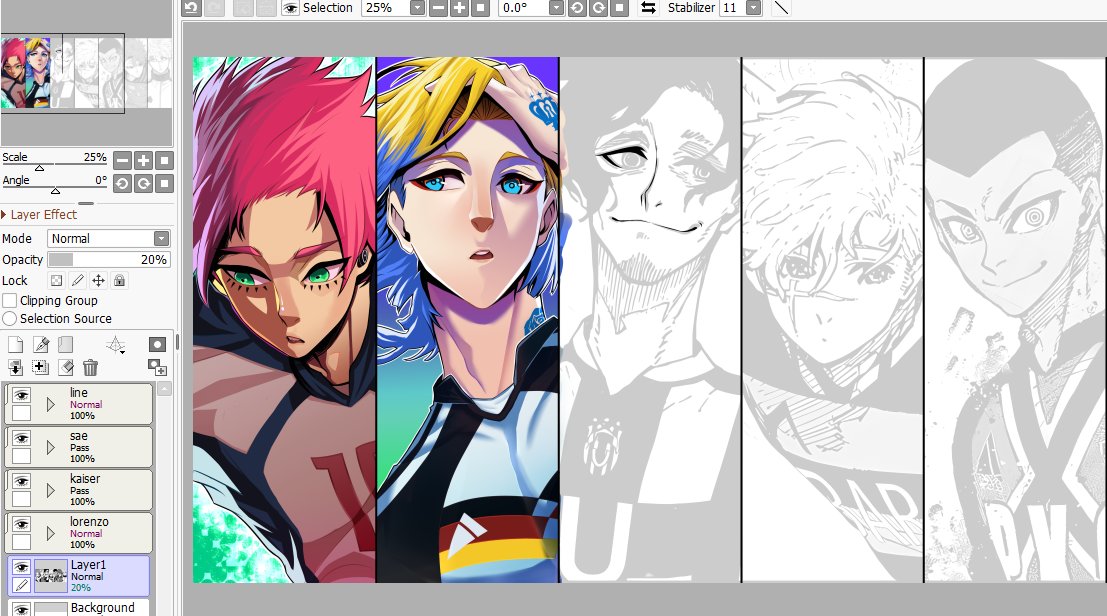Hide Layer1 using its eye icon

(21, 567)
